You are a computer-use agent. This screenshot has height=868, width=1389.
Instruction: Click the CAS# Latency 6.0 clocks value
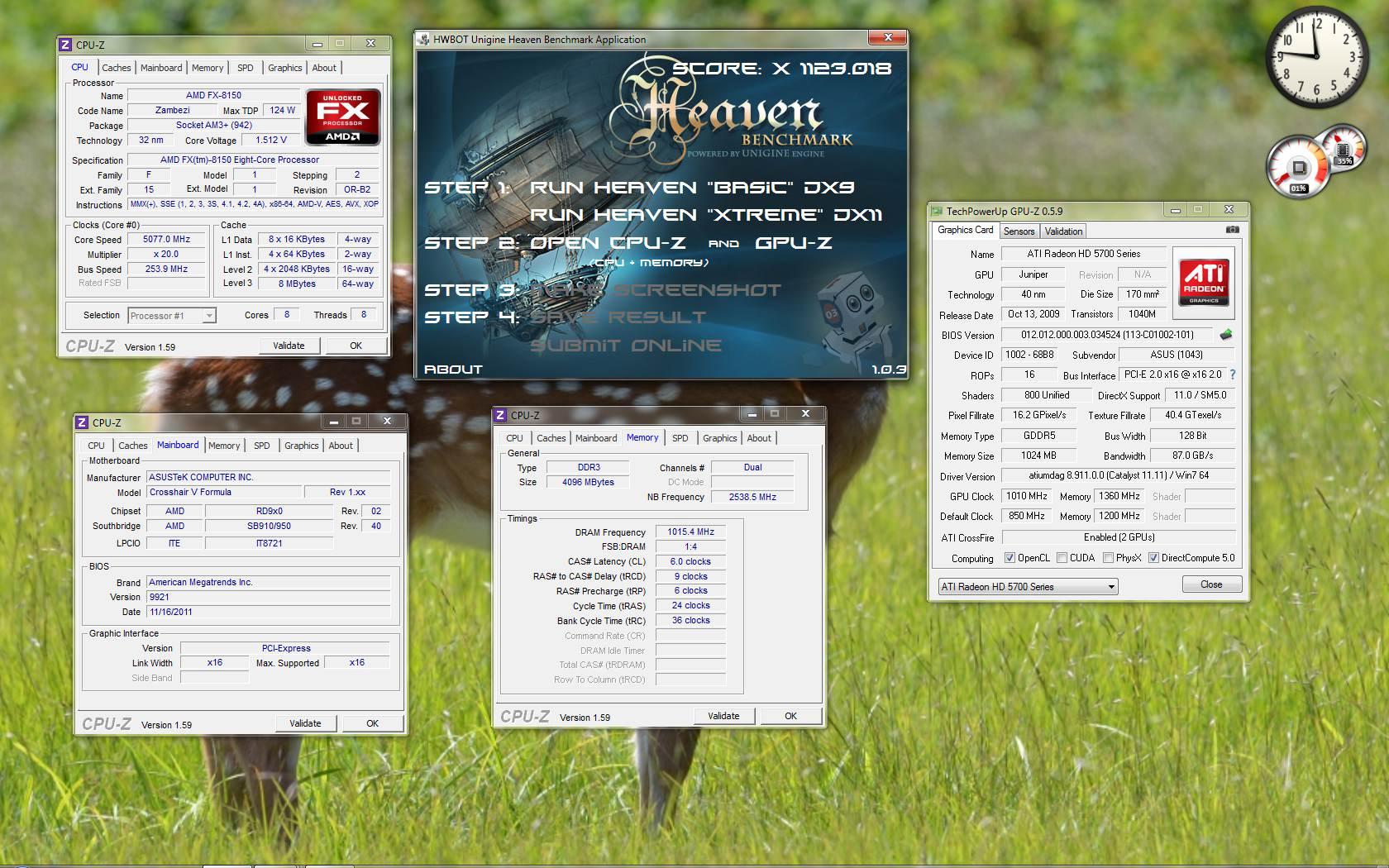tap(690, 561)
